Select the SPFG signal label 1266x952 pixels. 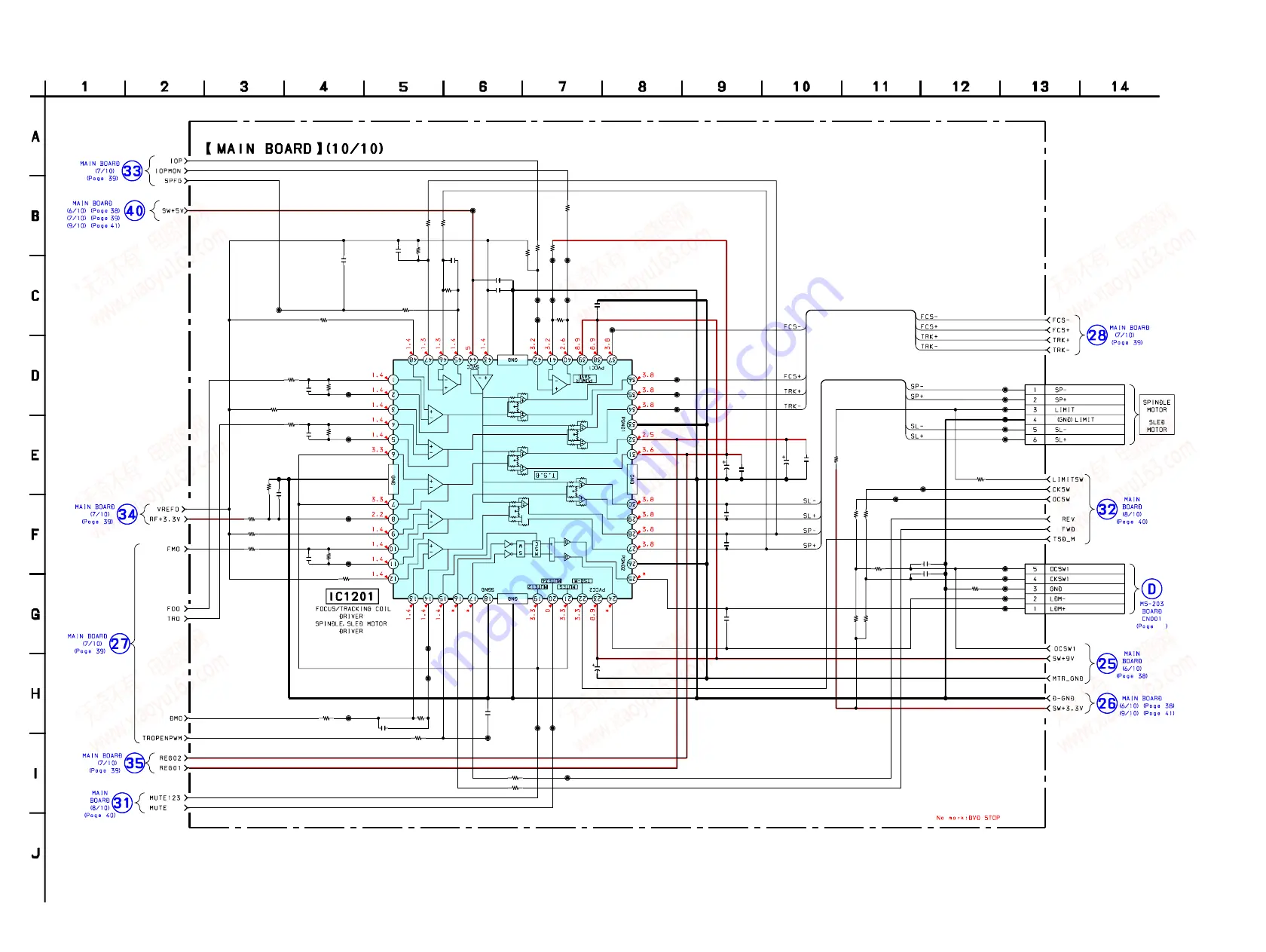click(173, 181)
